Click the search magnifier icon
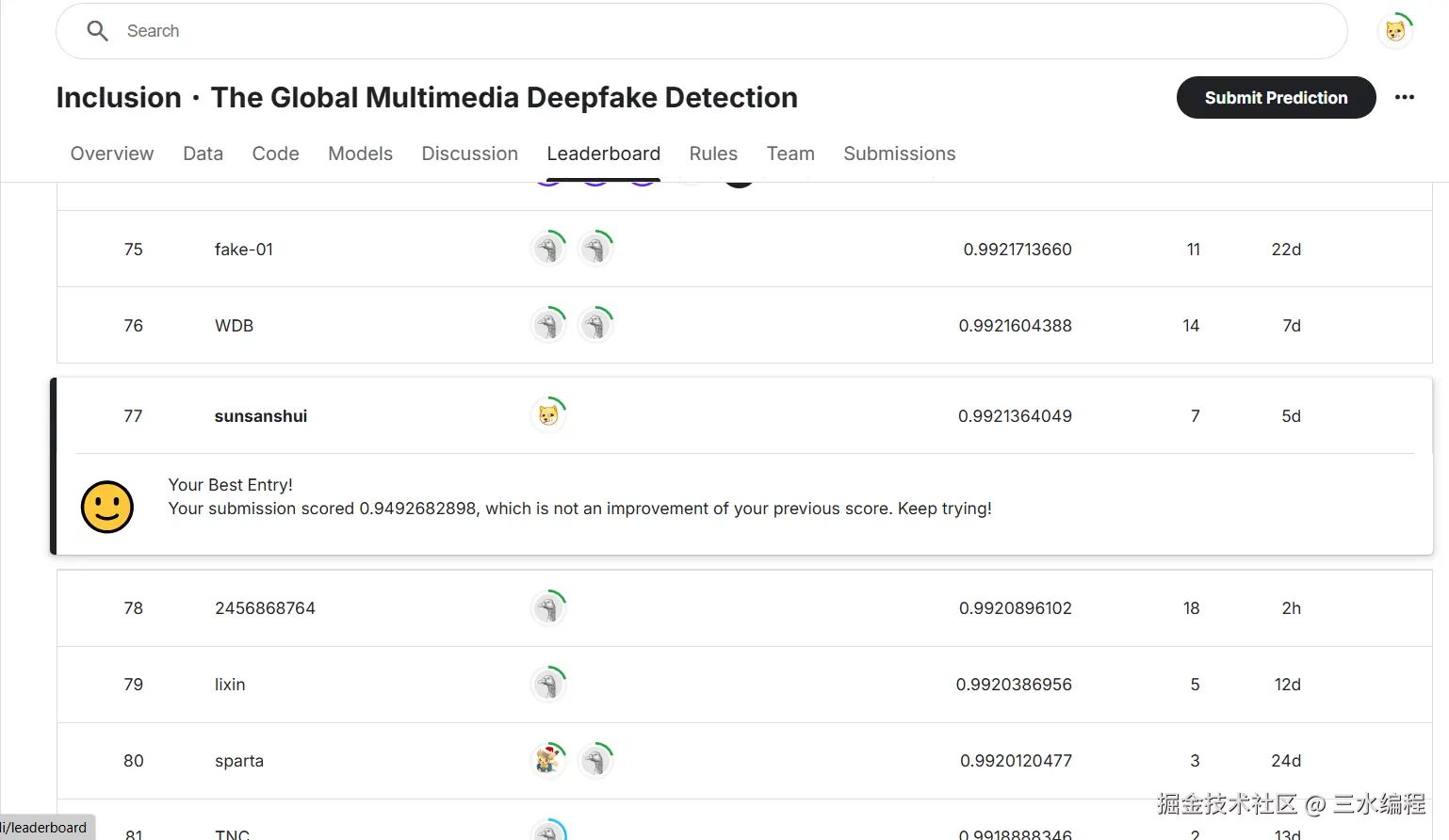Image resolution: width=1449 pixels, height=840 pixels. pos(97,31)
